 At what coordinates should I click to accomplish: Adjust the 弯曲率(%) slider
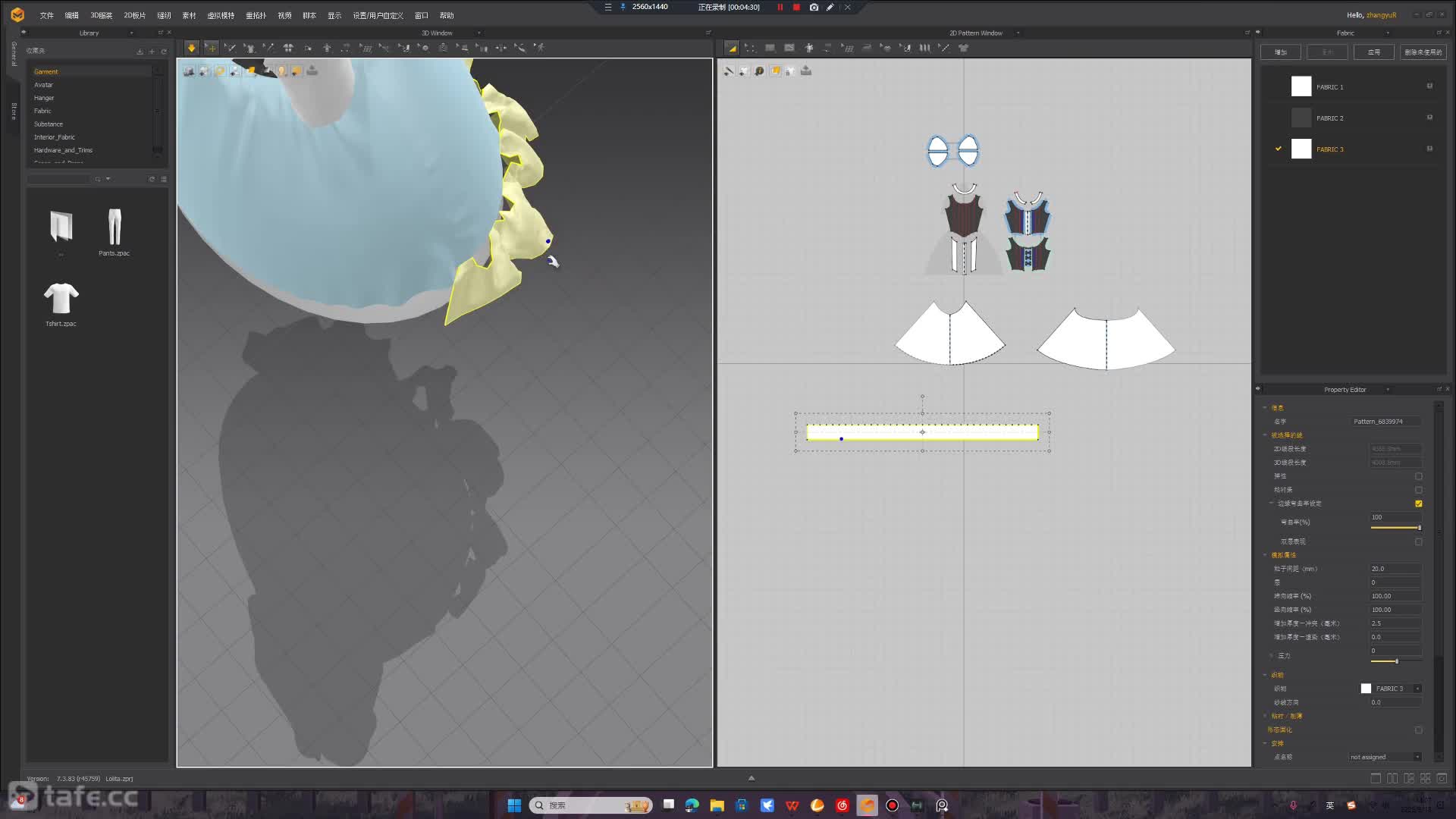[1395, 528]
